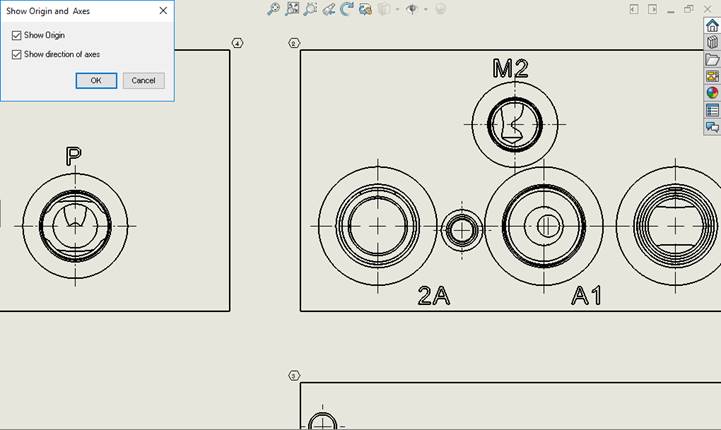Select the A1 port label text
This screenshot has width=721, height=430.
586,296
